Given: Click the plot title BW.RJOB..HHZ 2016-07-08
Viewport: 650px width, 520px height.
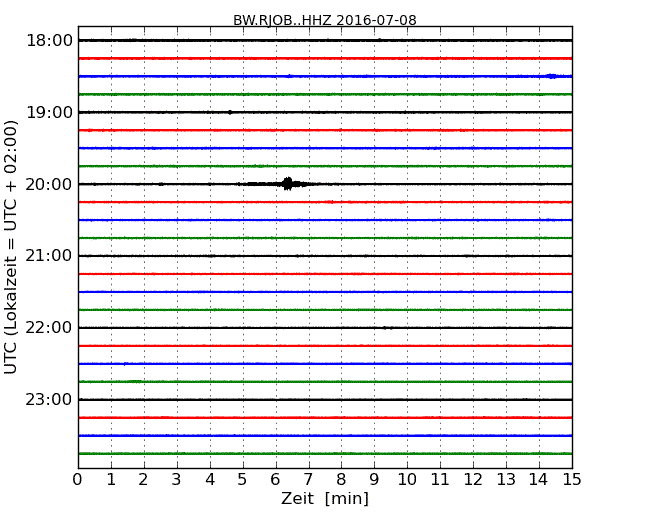Looking at the screenshot, I should [325, 20].
